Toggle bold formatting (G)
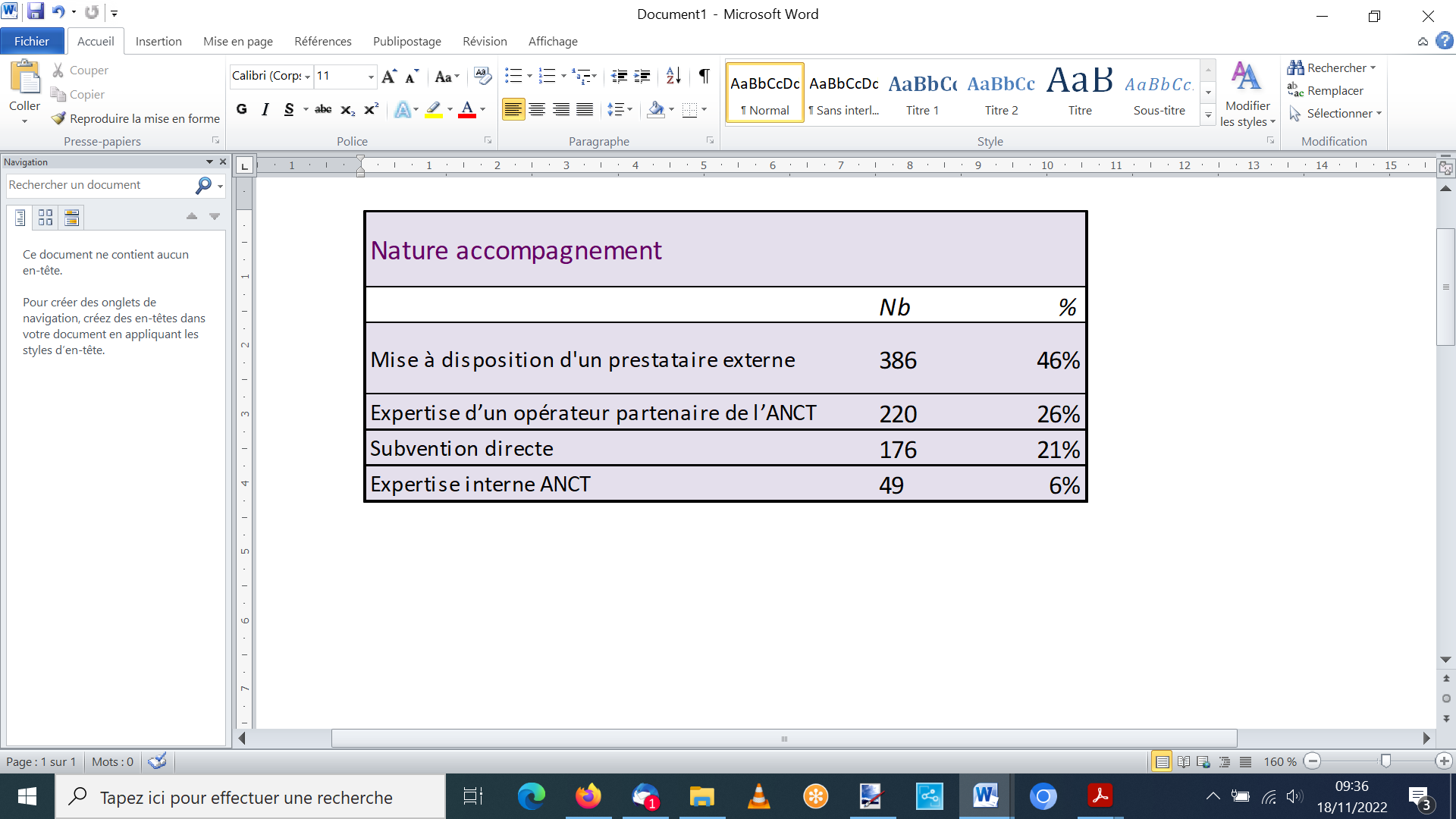1456x819 pixels. pyautogui.click(x=242, y=109)
